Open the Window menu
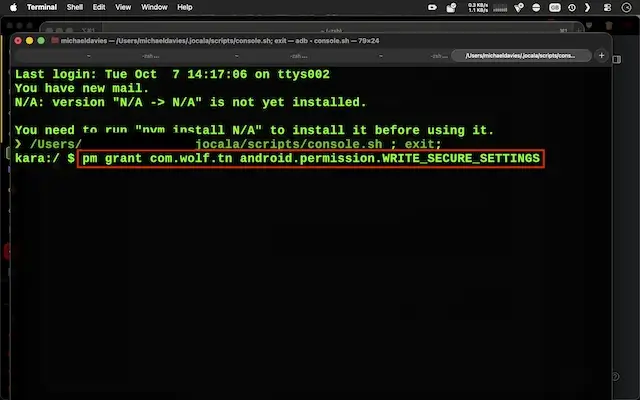 (x=154, y=7)
